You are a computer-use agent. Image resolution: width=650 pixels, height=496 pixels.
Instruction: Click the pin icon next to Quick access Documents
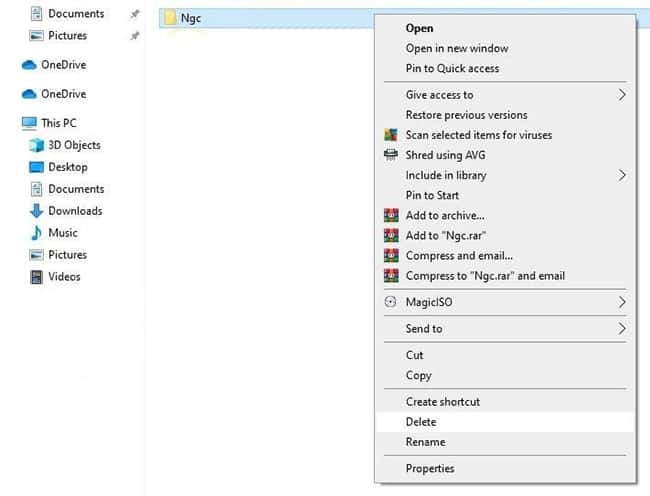[x=135, y=14]
